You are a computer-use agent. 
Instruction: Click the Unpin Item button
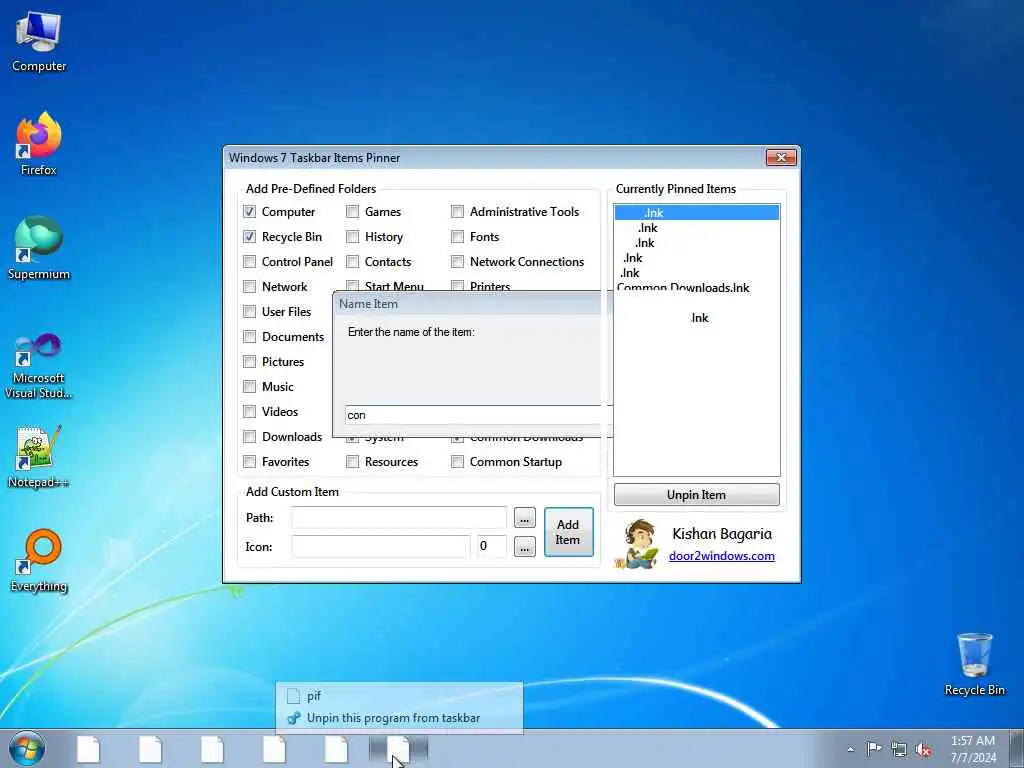pos(697,494)
